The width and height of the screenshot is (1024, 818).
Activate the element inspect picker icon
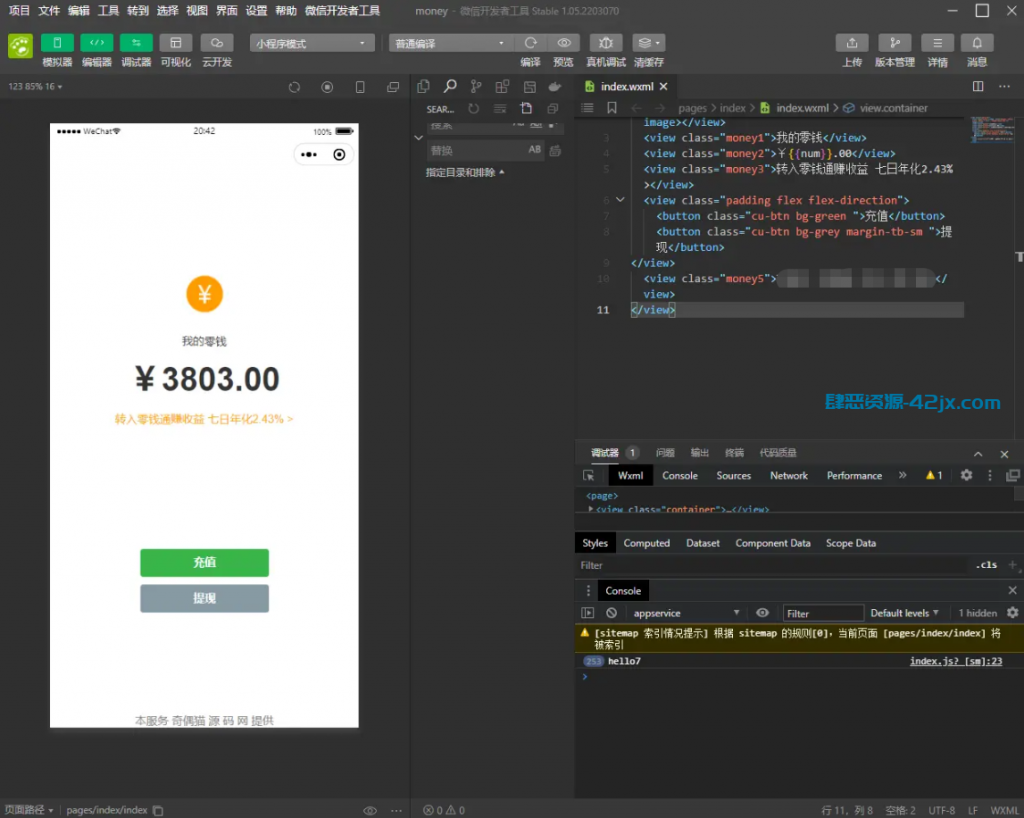[588, 476]
